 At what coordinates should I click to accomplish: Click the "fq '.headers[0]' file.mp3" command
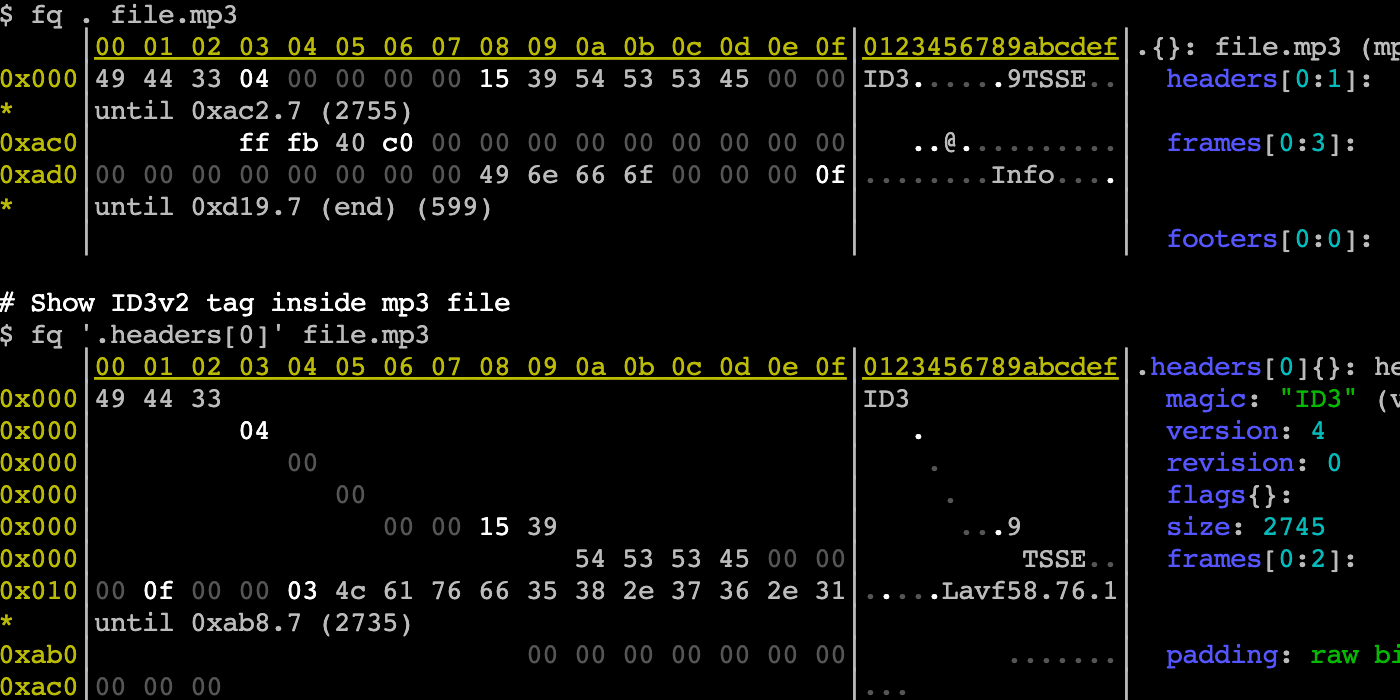tap(215, 335)
